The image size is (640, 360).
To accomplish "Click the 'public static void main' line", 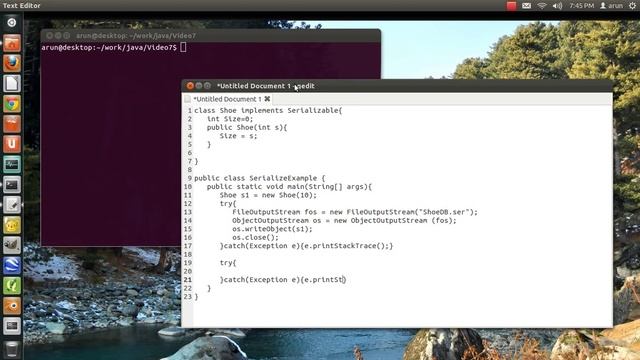I will point(289,187).
